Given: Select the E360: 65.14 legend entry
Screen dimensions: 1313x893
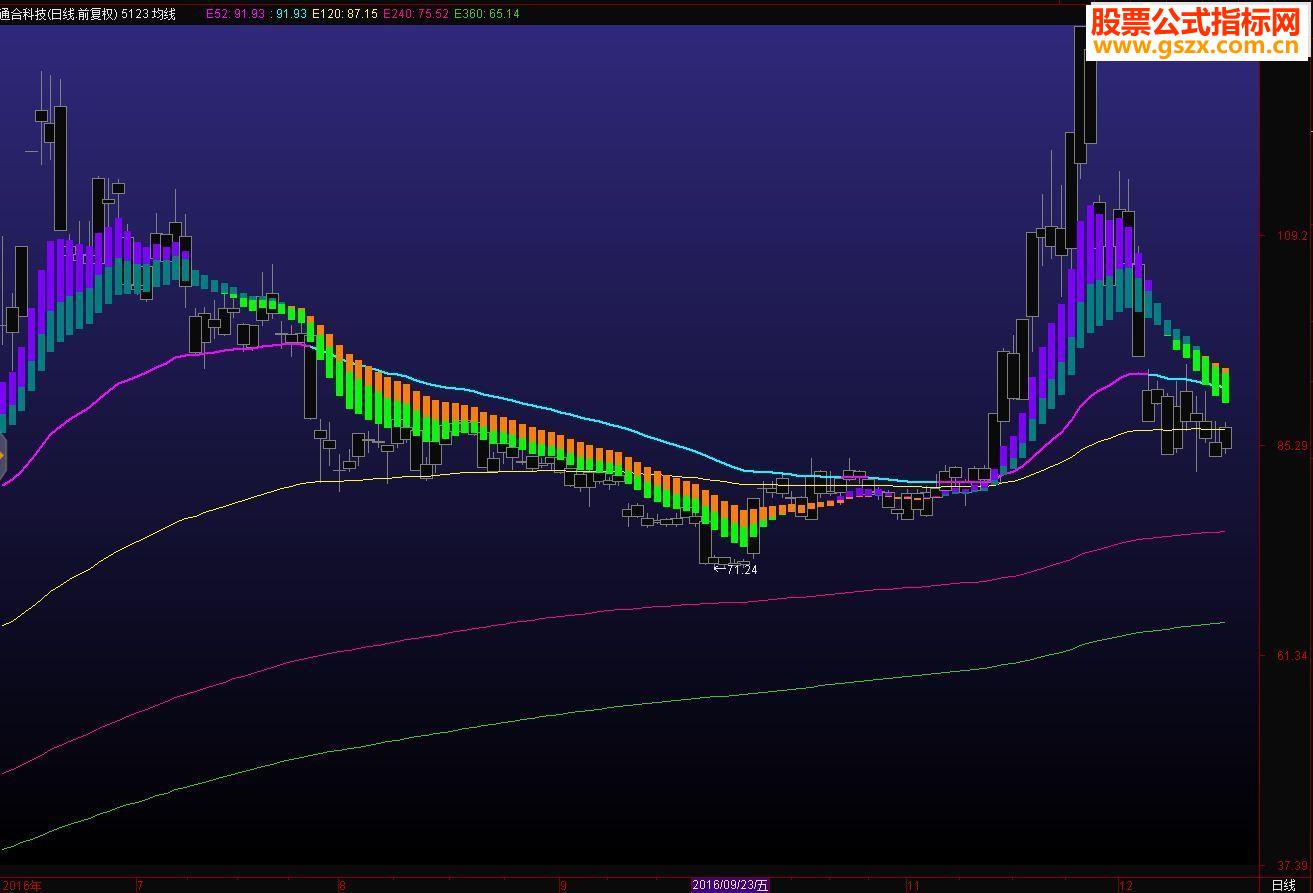Looking at the screenshot, I should 486,14.
